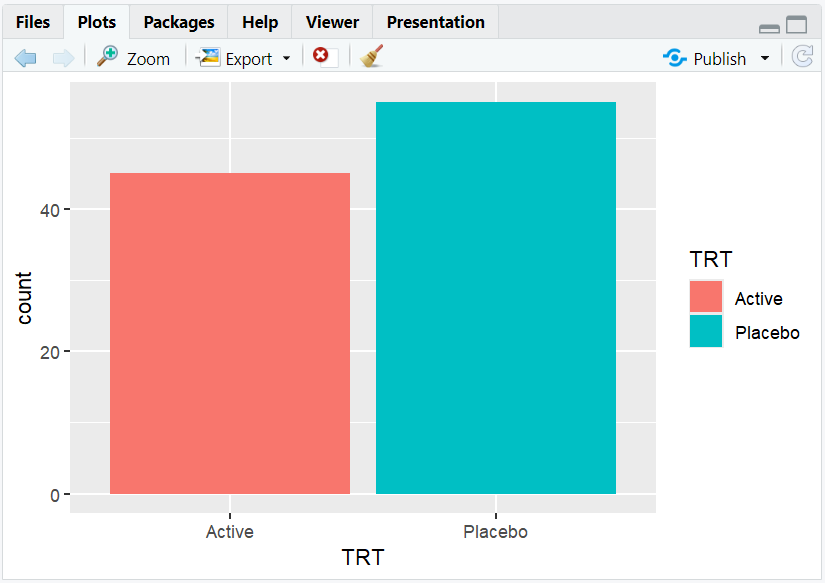Go to the previous plot arrow
This screenshot has height=583, width=825.
[x=26, y=58]
